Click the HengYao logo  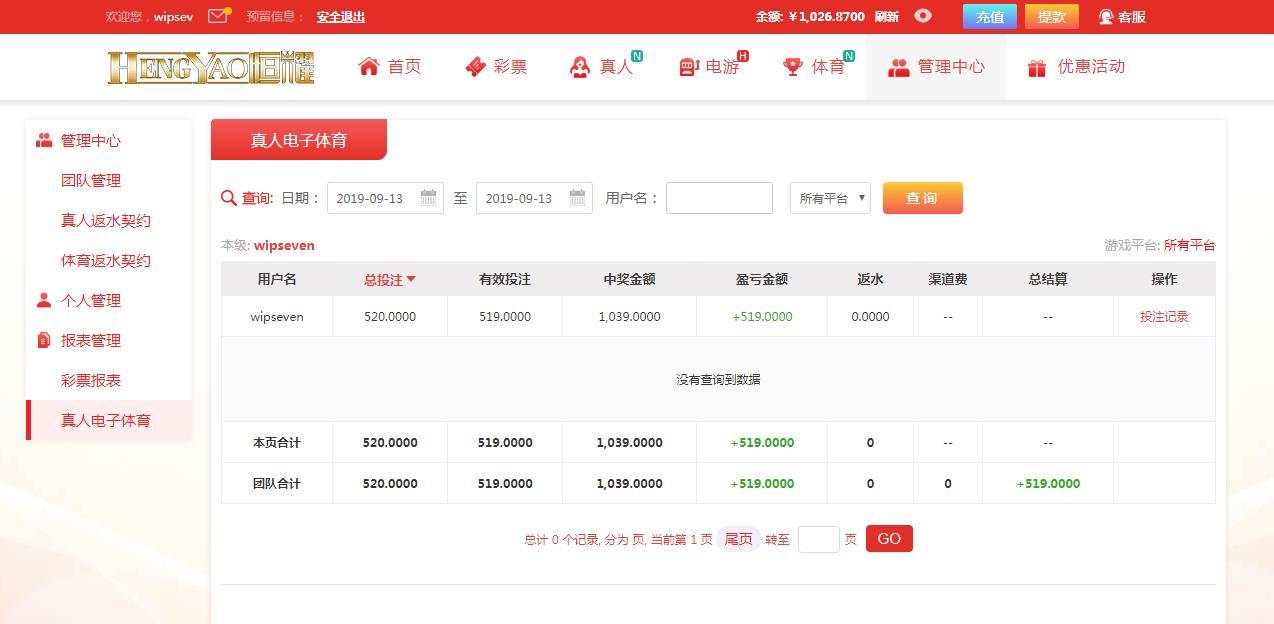tap(211, 67)
